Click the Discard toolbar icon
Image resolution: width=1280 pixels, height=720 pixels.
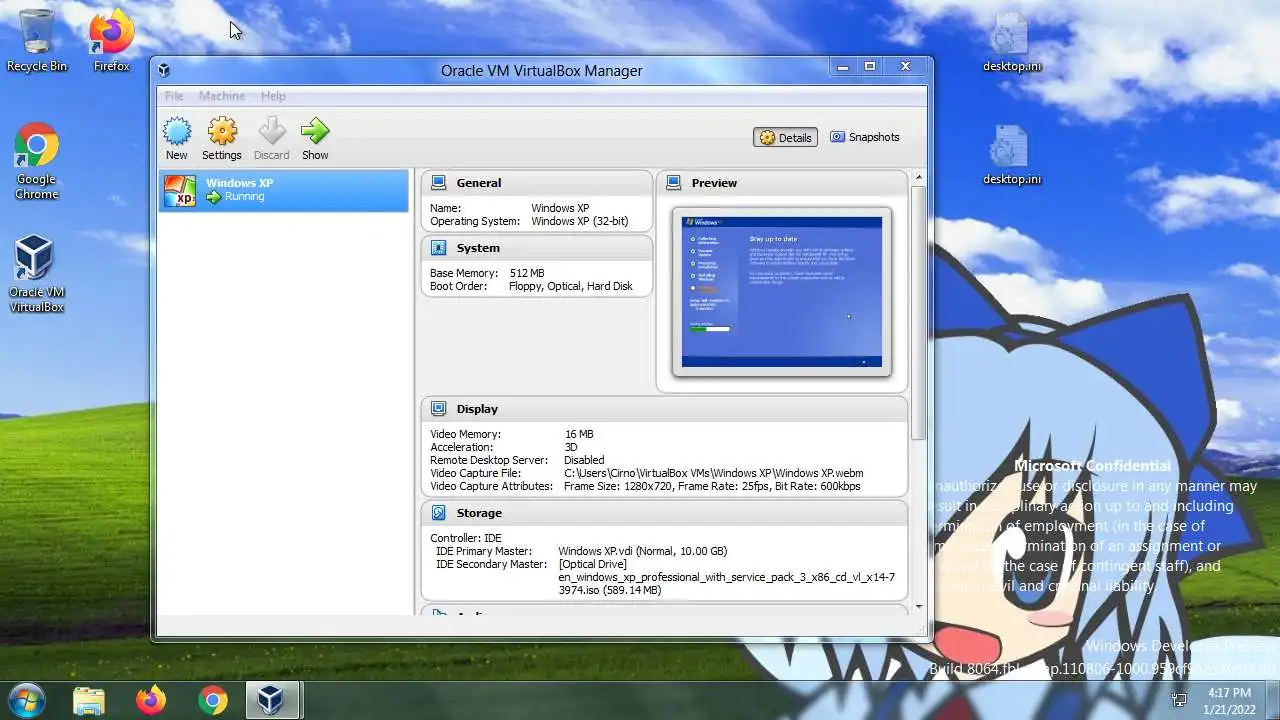271,131
